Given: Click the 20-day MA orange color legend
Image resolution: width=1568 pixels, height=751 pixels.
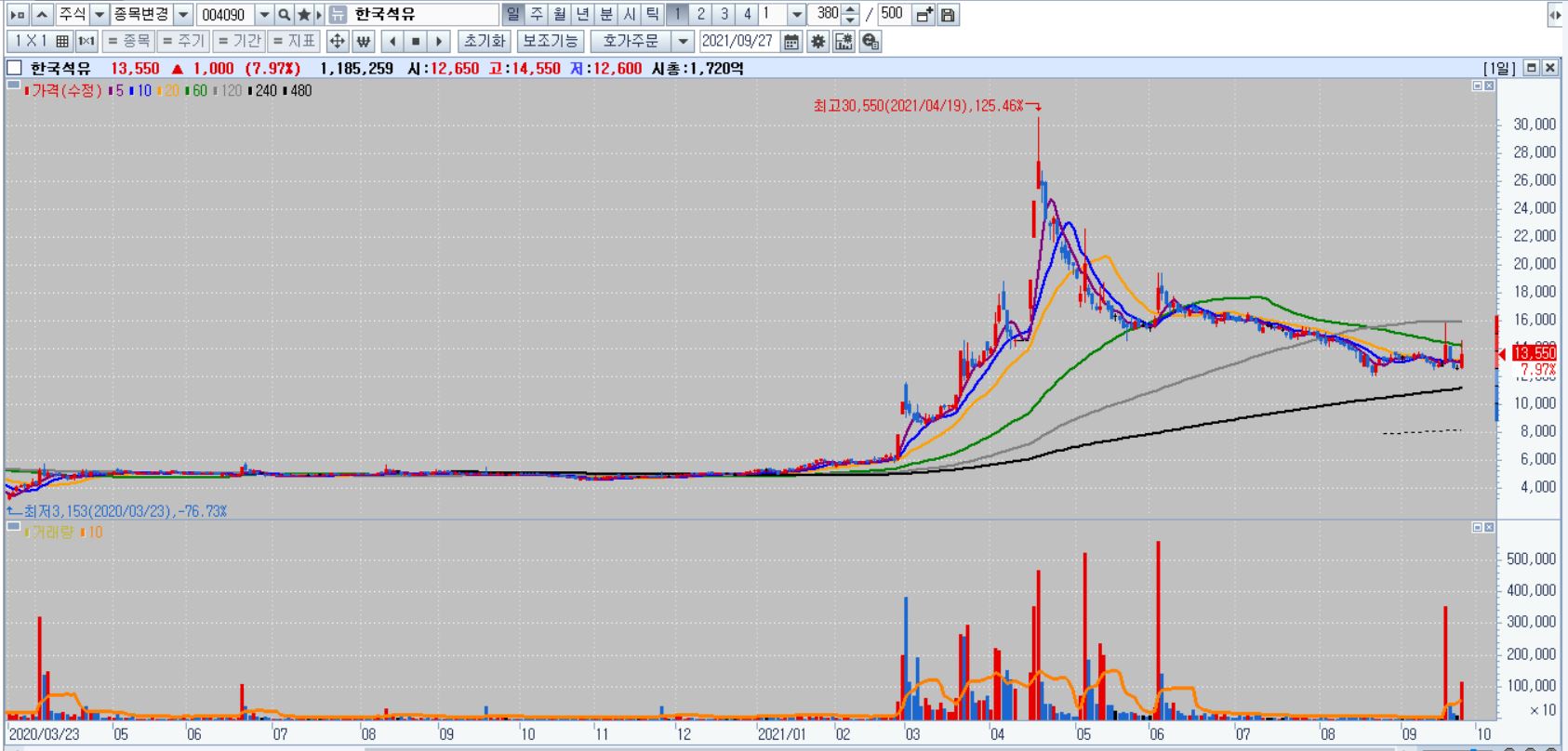Looking at the screenshot, I should click(168, 90).
